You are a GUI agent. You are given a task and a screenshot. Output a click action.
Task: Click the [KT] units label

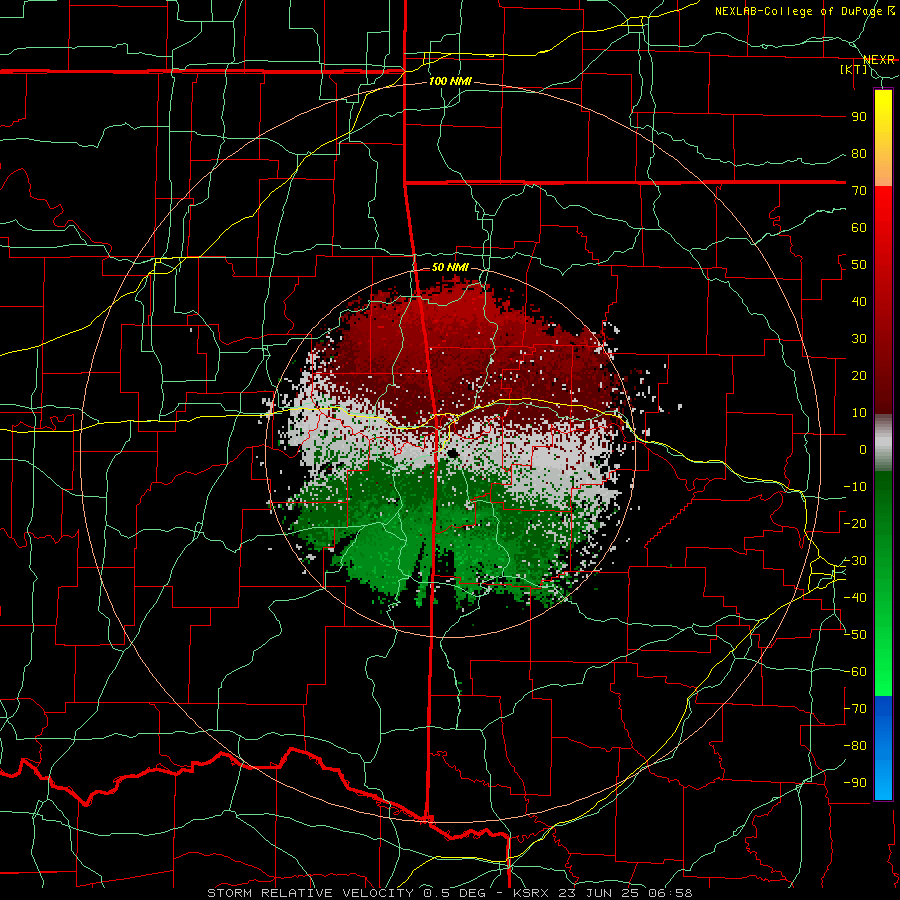point(854,69)
